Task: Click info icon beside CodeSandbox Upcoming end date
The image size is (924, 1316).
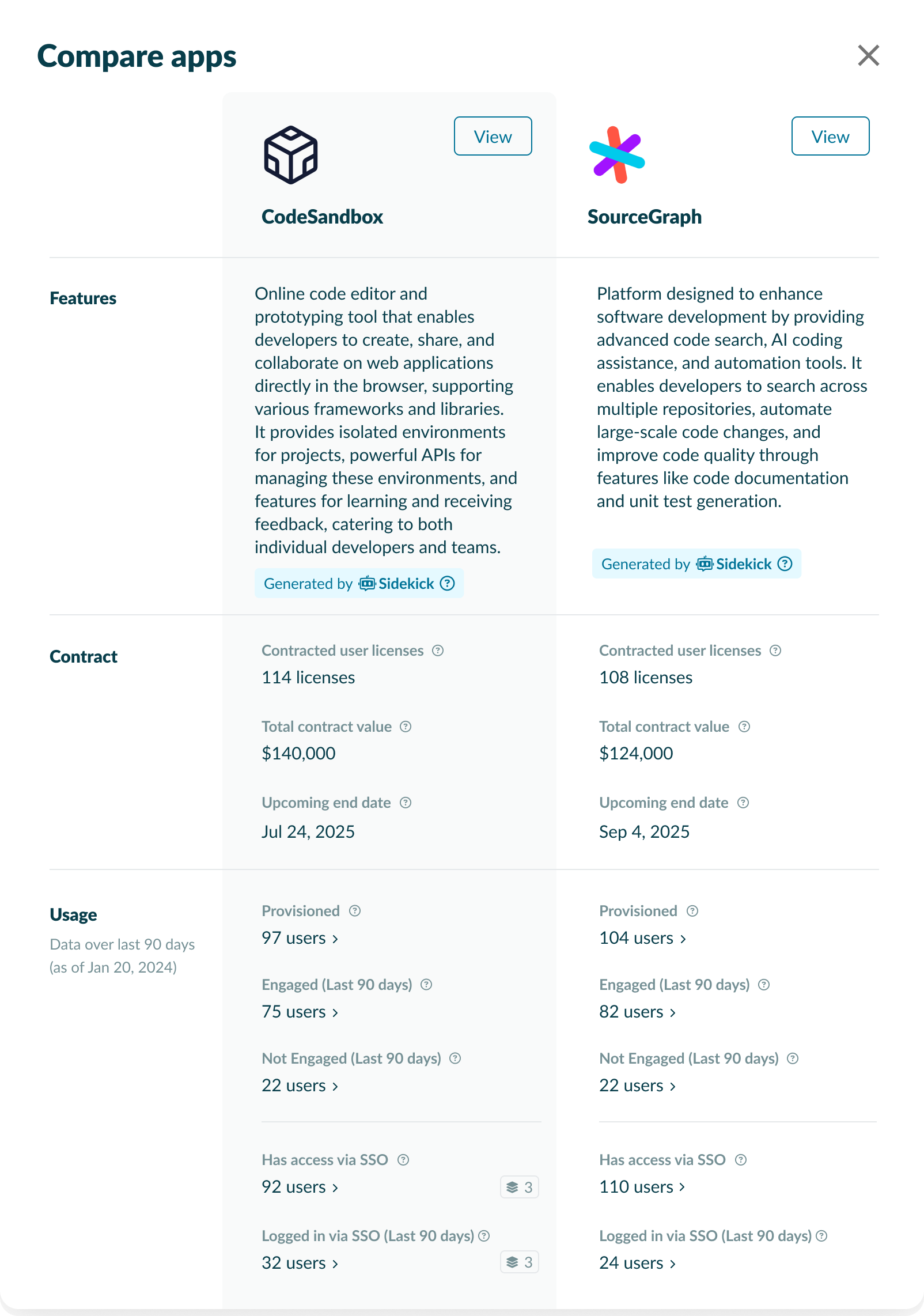Action: click(x=406, y=803)
